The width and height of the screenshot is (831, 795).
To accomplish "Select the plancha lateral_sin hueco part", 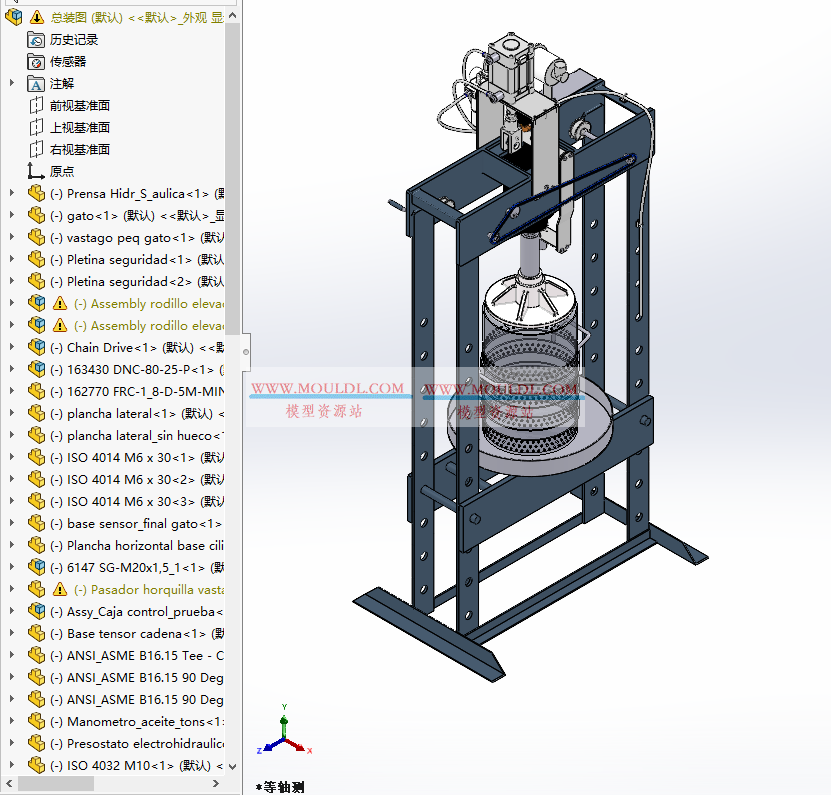I will click(130, 435).
